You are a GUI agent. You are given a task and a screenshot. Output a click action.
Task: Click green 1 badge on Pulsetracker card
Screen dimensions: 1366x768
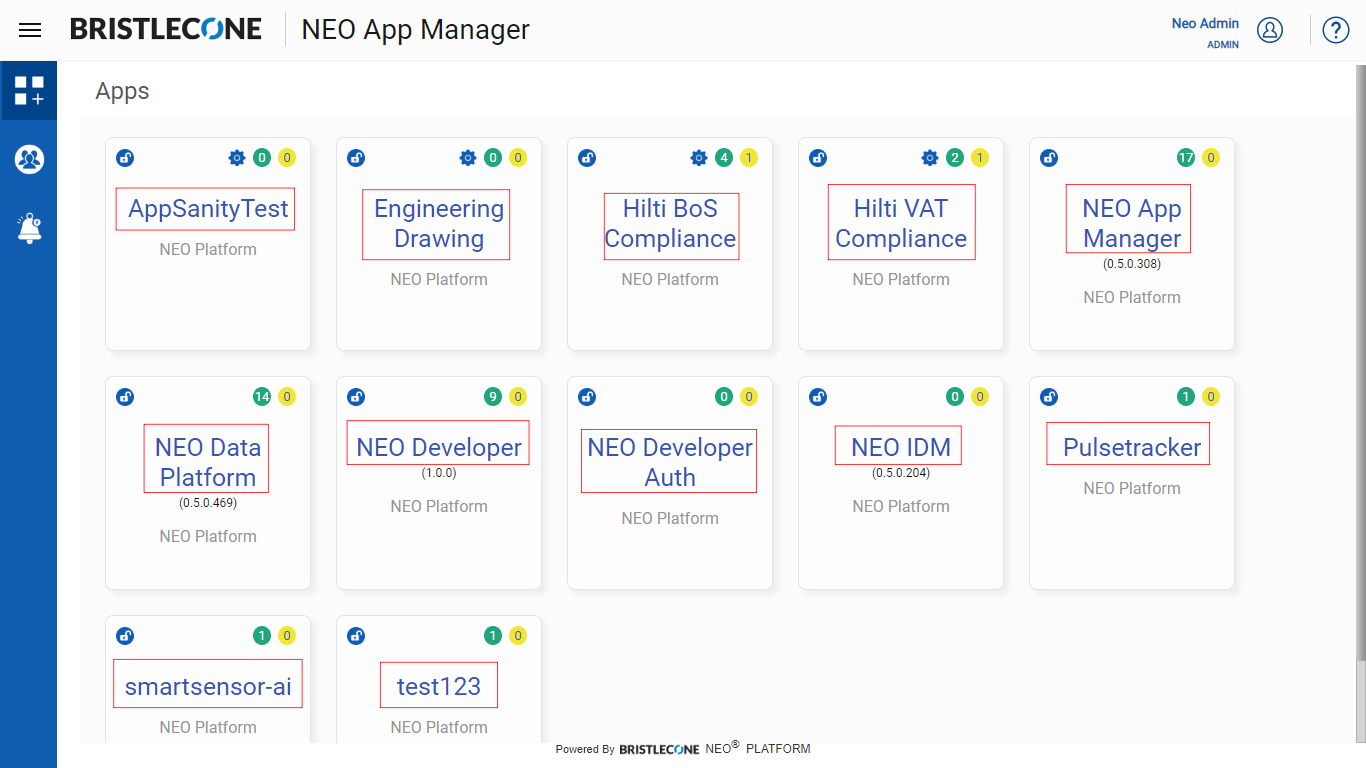pos(1186,397)
